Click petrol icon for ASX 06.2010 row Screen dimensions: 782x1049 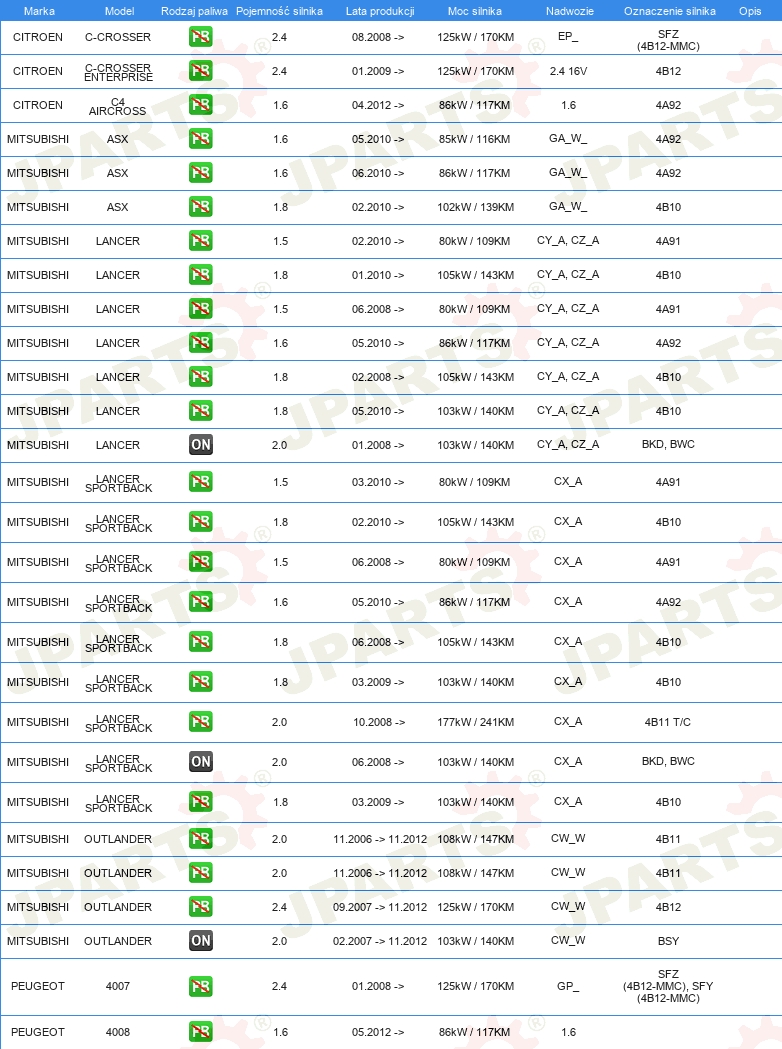tap(201, 173)
